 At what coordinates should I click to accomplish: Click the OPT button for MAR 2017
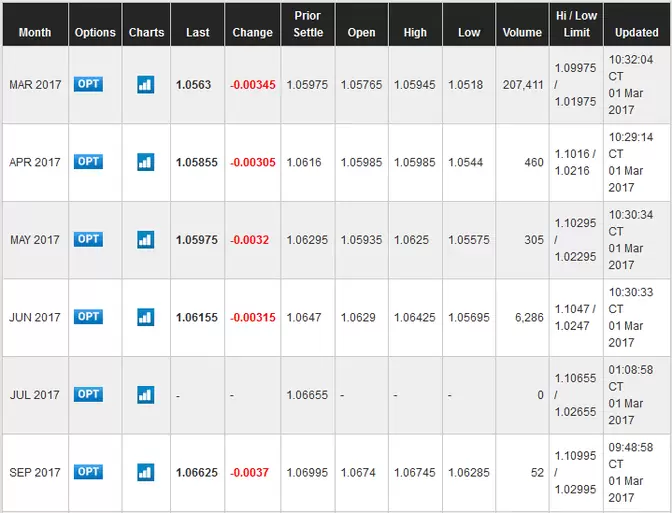(88, 84)
